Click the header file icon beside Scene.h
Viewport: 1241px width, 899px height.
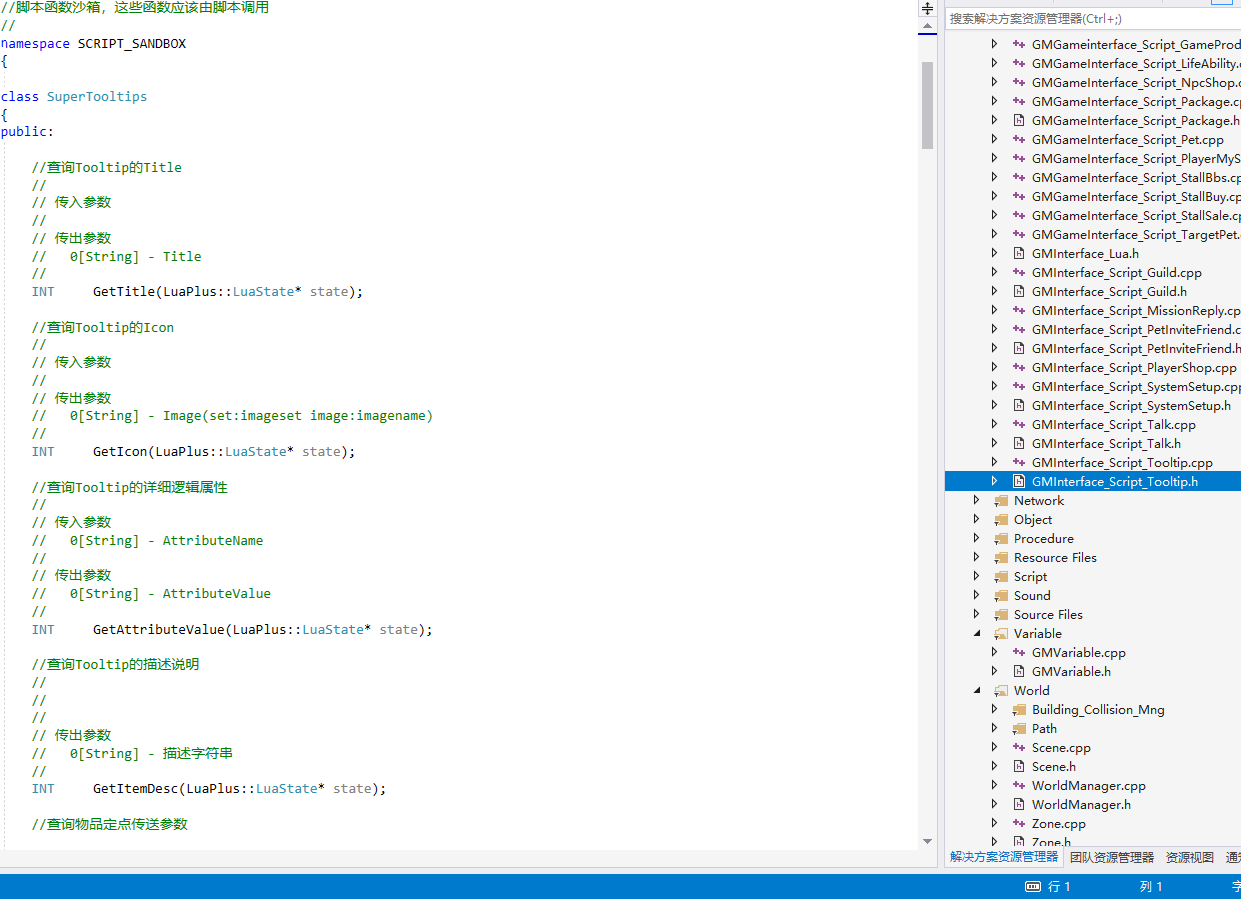pyautogui.click(x=1019, y=767)
